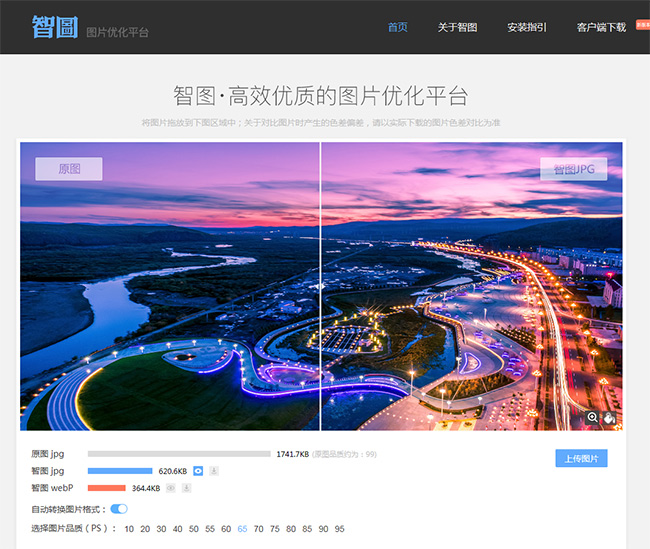
Task: Choose image quality 95
Action: click(x=339, y=529)
